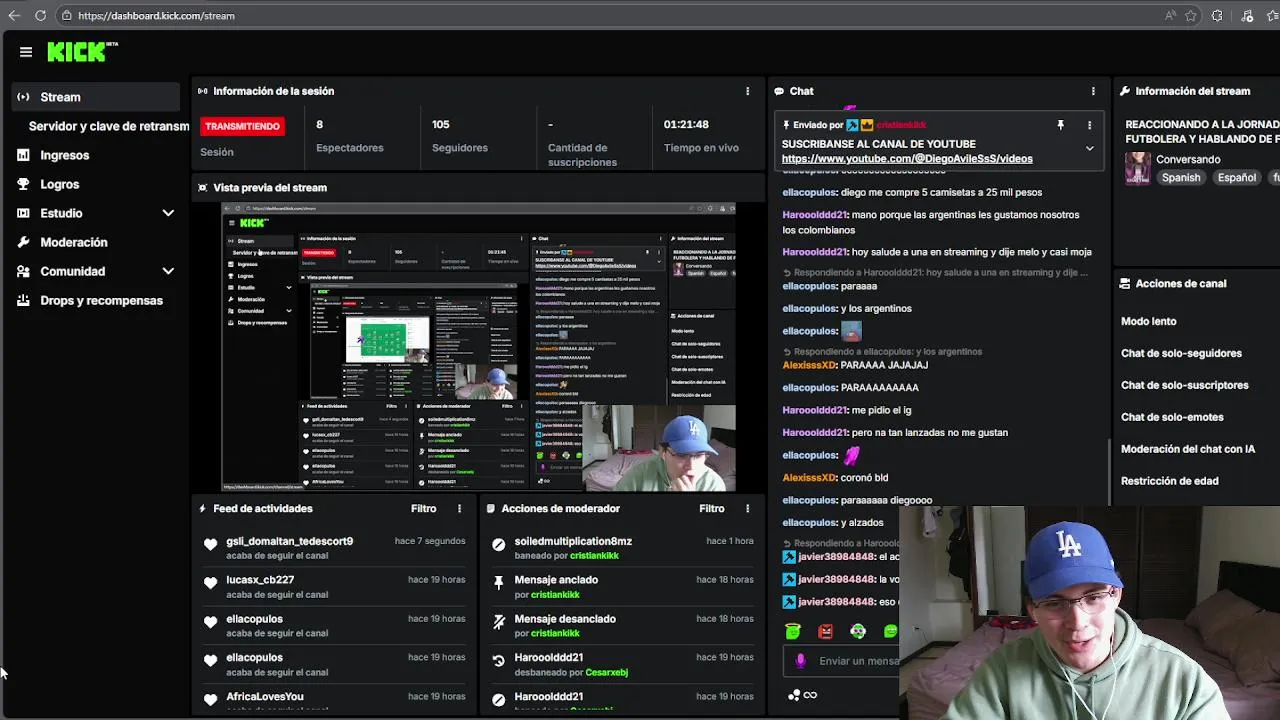The height and width of the screenshot is (720, 1280).
Task: Click the chat identity dots icon
Action: click(793, 695)
